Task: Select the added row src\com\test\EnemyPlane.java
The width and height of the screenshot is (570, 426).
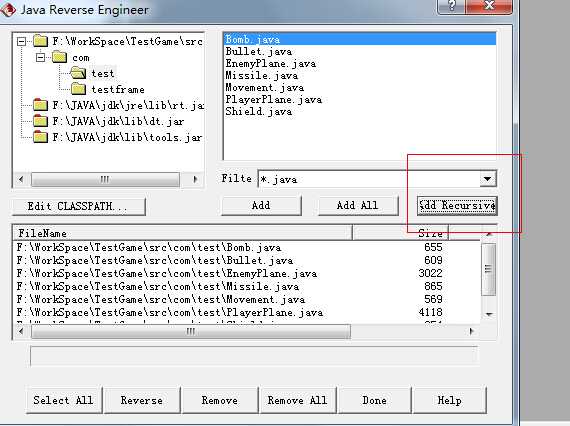Action: (247, 273)
